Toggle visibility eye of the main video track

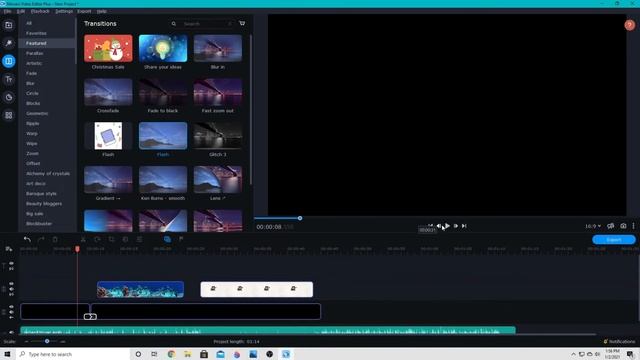(x=11, y=307)
